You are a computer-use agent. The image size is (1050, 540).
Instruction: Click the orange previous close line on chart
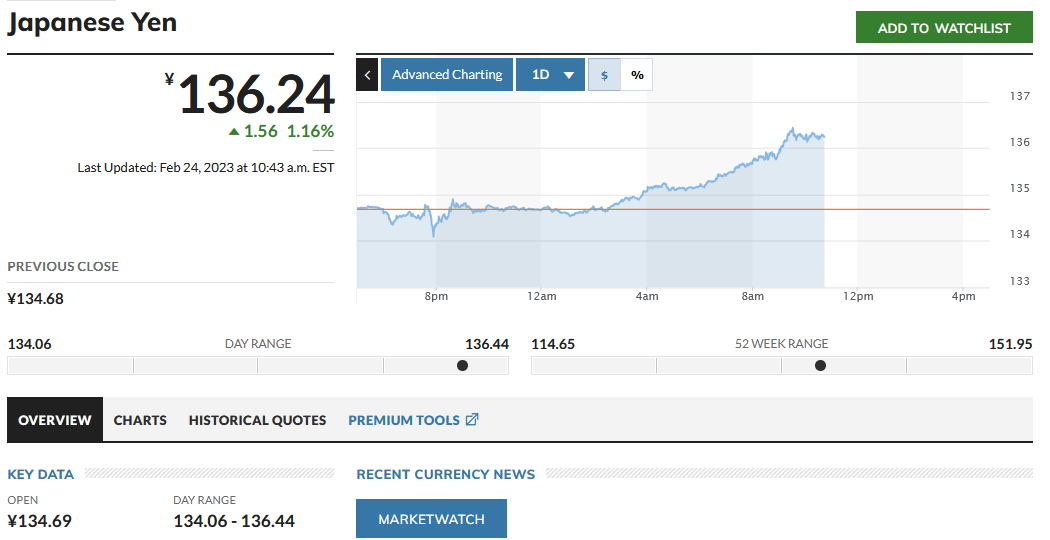coord(673,210)
